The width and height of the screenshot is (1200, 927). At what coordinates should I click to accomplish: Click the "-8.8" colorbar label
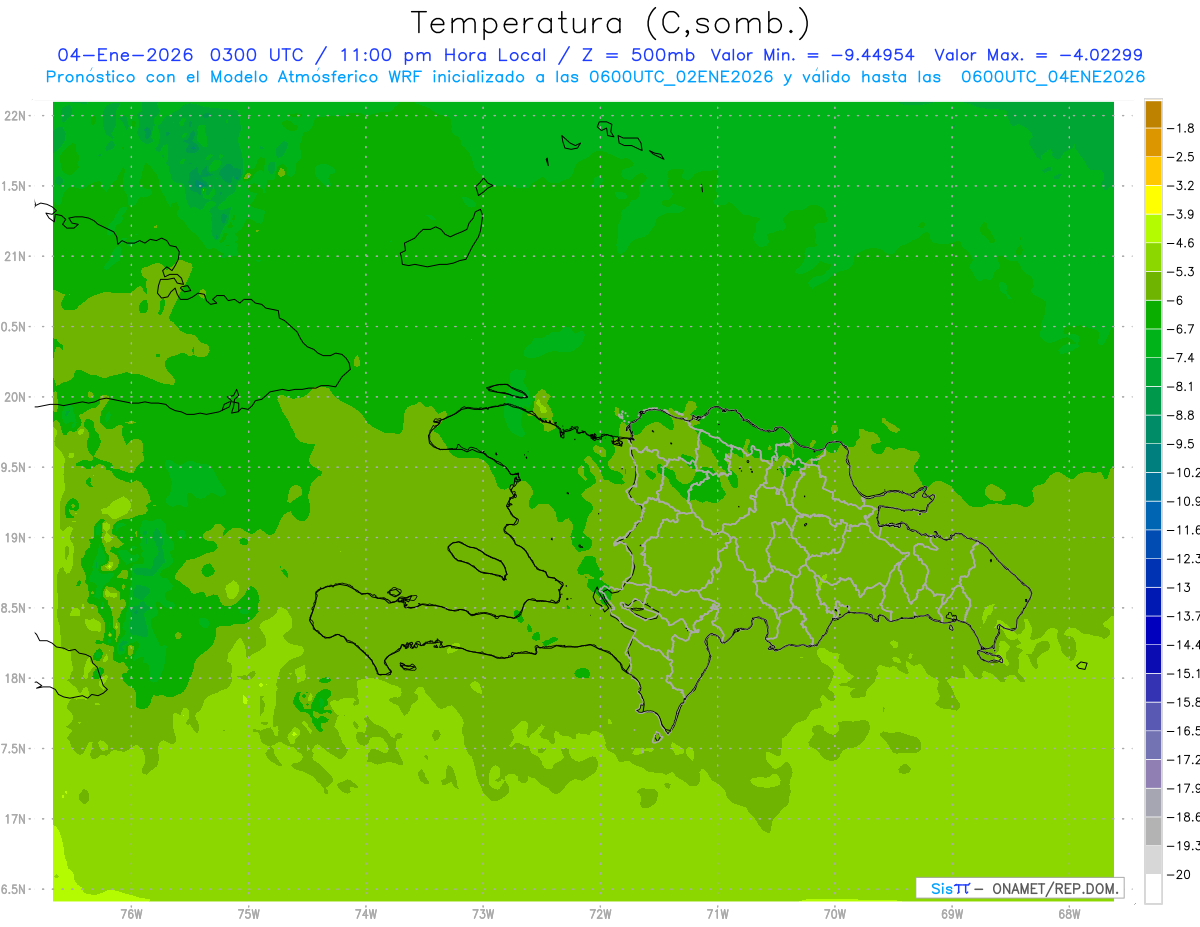1183,415
